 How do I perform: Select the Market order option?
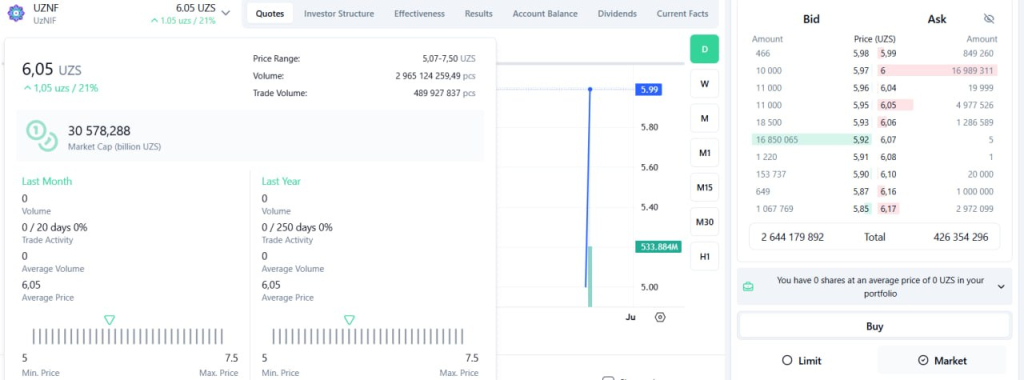click(942, 360)
